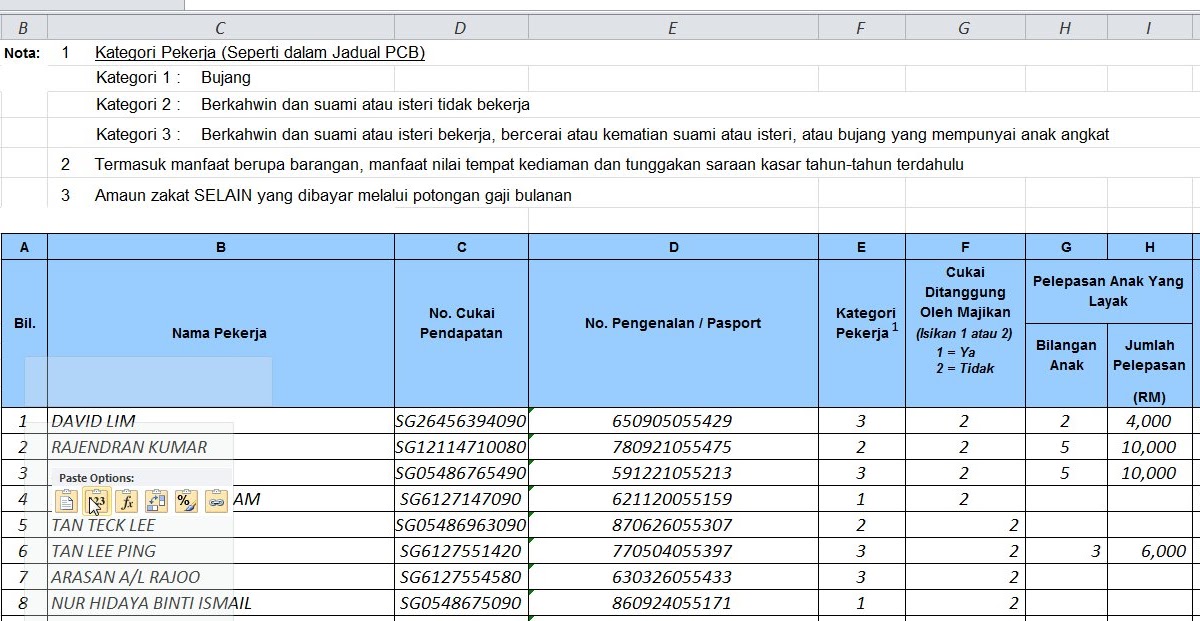Select worksheet column H header above notes
Viewport: 1200px width, 621px height.
click(1065, 29)
